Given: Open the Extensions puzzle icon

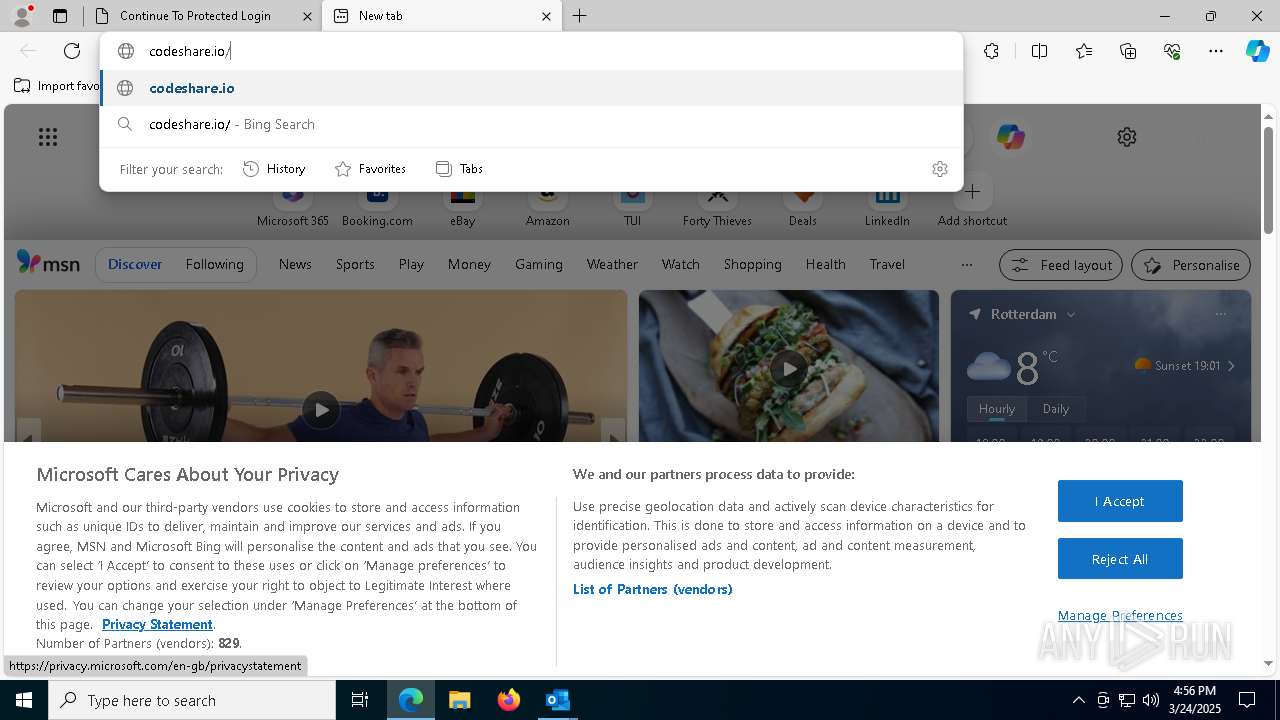Looking at the screenshot, I should click(991, 51).
